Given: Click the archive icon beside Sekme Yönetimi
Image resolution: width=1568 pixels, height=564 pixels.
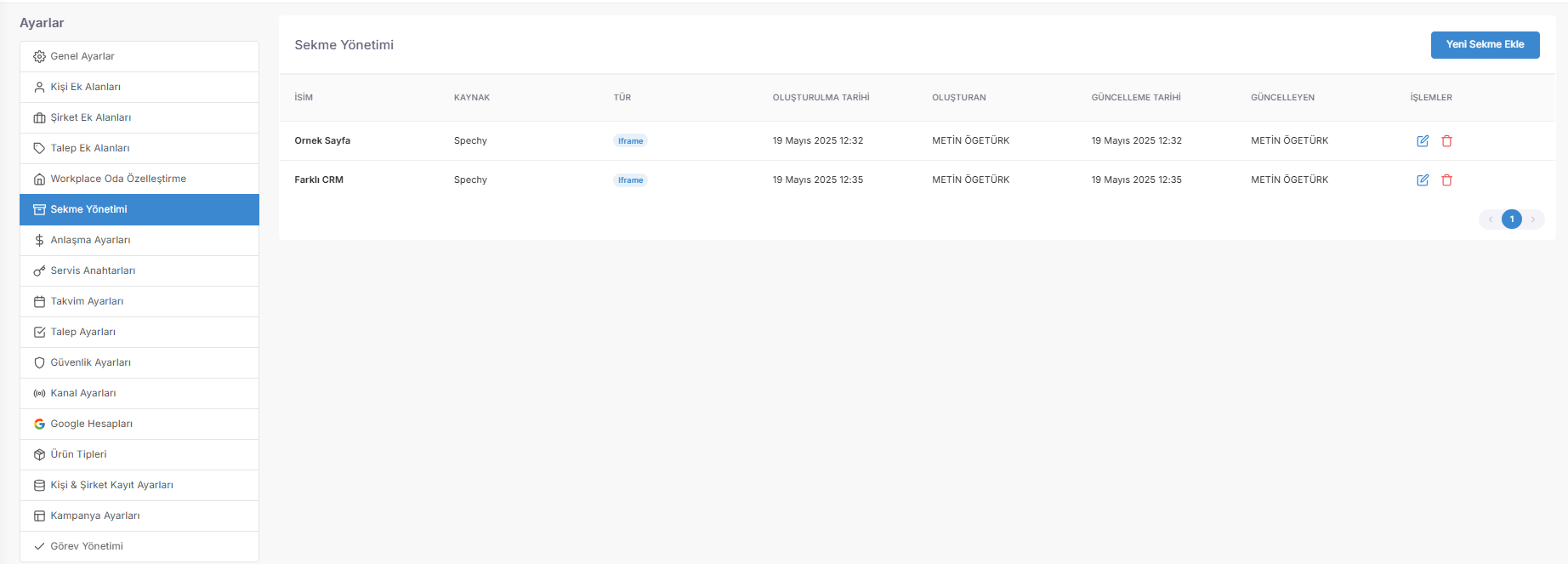Looking at the screenshot, I should (39, 210).
